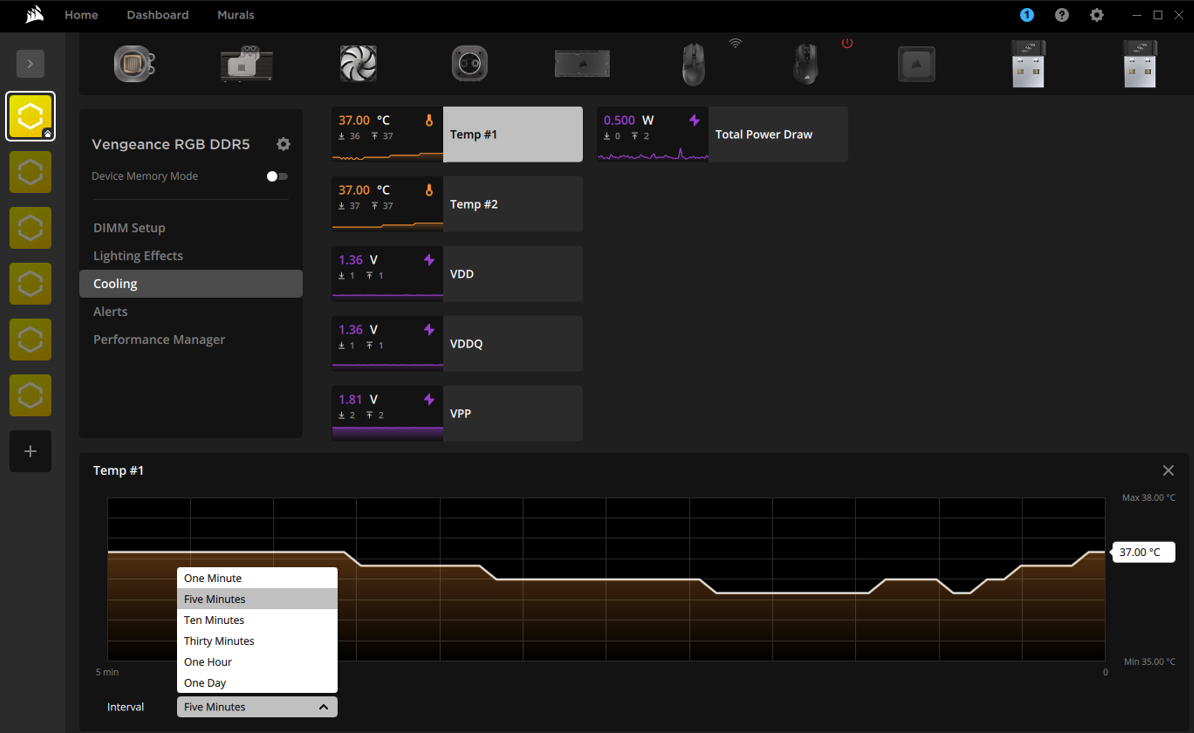
Task: Select the bright yellow active profile icon
Action: (x=30, y=116)
